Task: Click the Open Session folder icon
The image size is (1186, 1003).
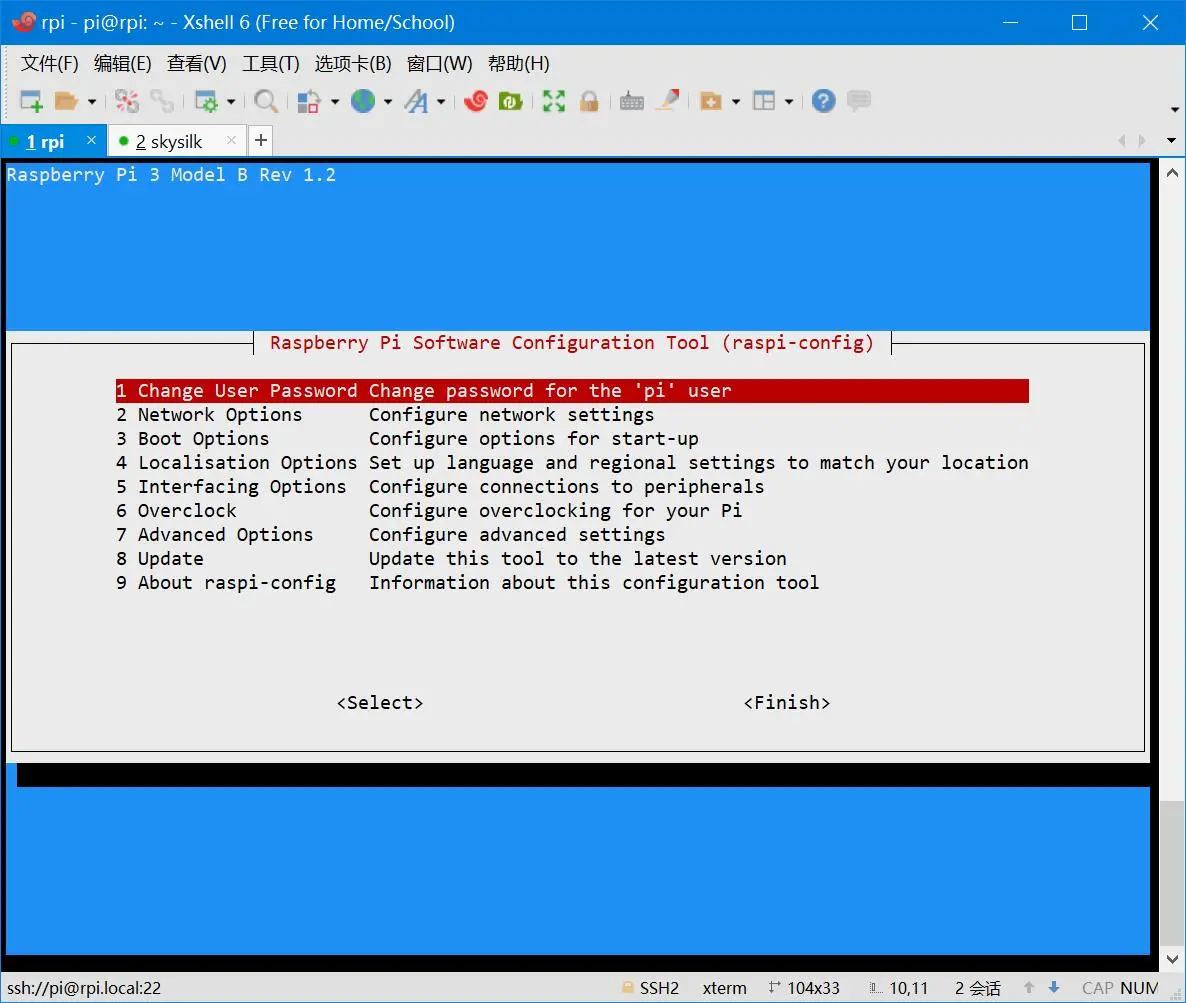Action: pyautogui.click(x=66, y=101)
